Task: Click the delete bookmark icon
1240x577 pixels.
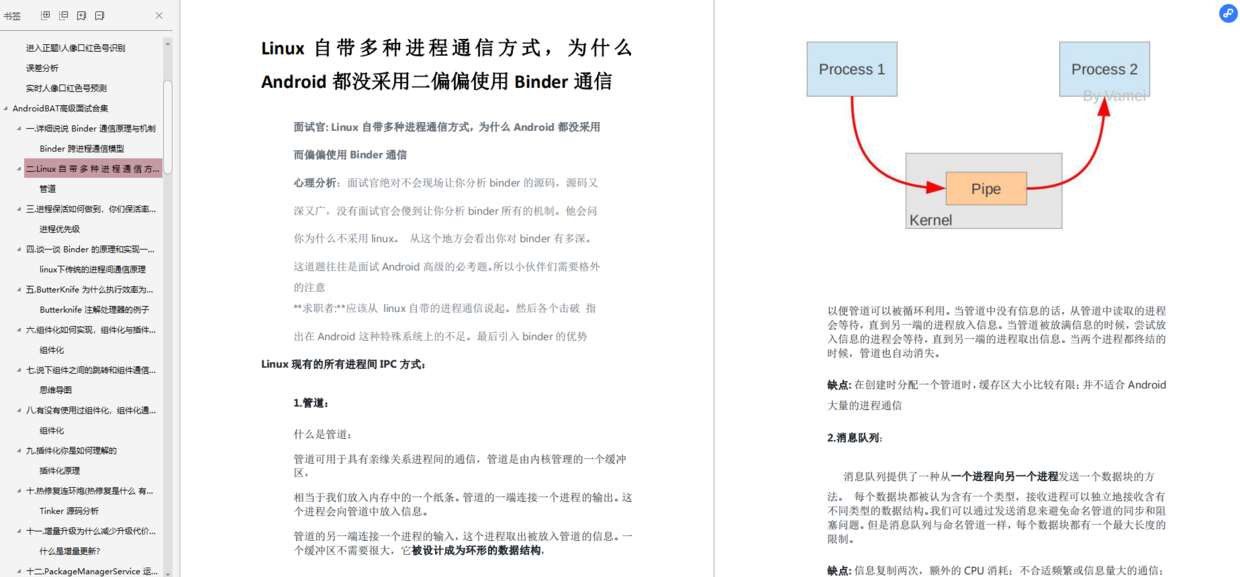Action: (x=100, y=16)
